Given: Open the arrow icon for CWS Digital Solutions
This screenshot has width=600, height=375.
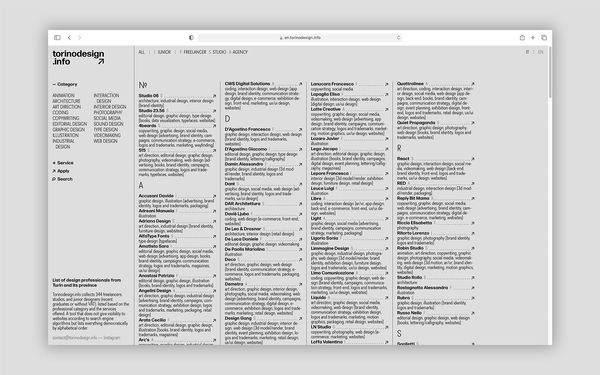Looking at the screenshot, I should 300,84.
